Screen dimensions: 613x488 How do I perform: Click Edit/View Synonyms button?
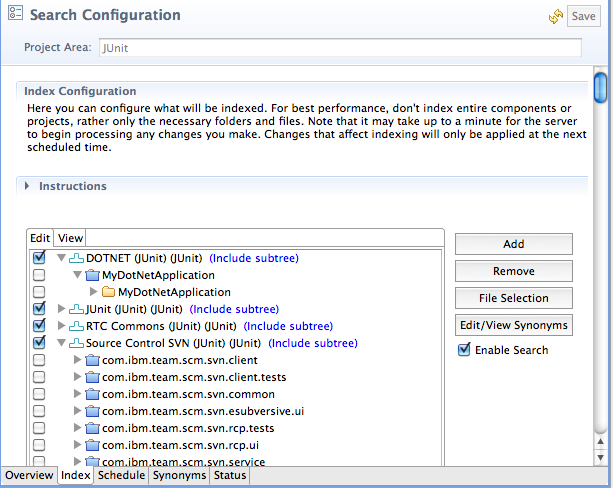pos(514,325)
